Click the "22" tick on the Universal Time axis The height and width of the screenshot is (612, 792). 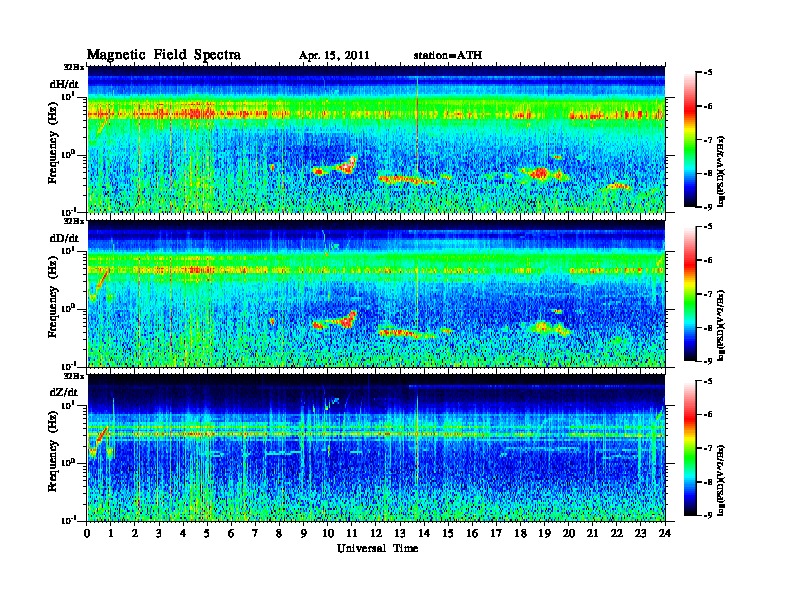click(617, 534)
